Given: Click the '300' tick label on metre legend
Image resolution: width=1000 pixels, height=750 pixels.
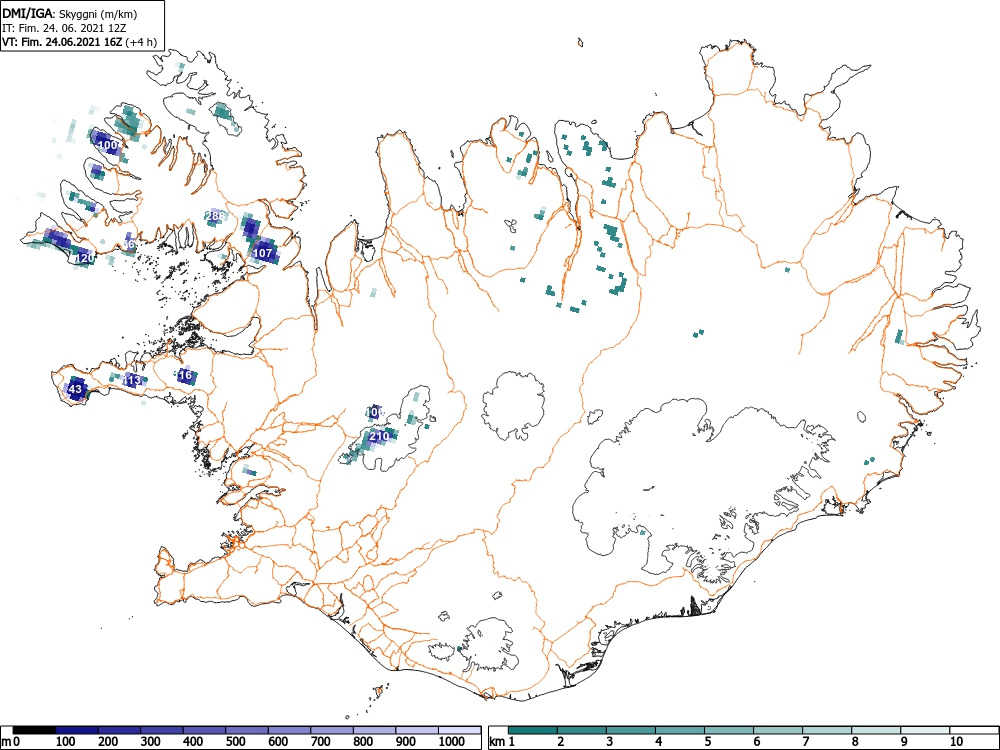Looking at the screenshot, I should click(151, 742).
